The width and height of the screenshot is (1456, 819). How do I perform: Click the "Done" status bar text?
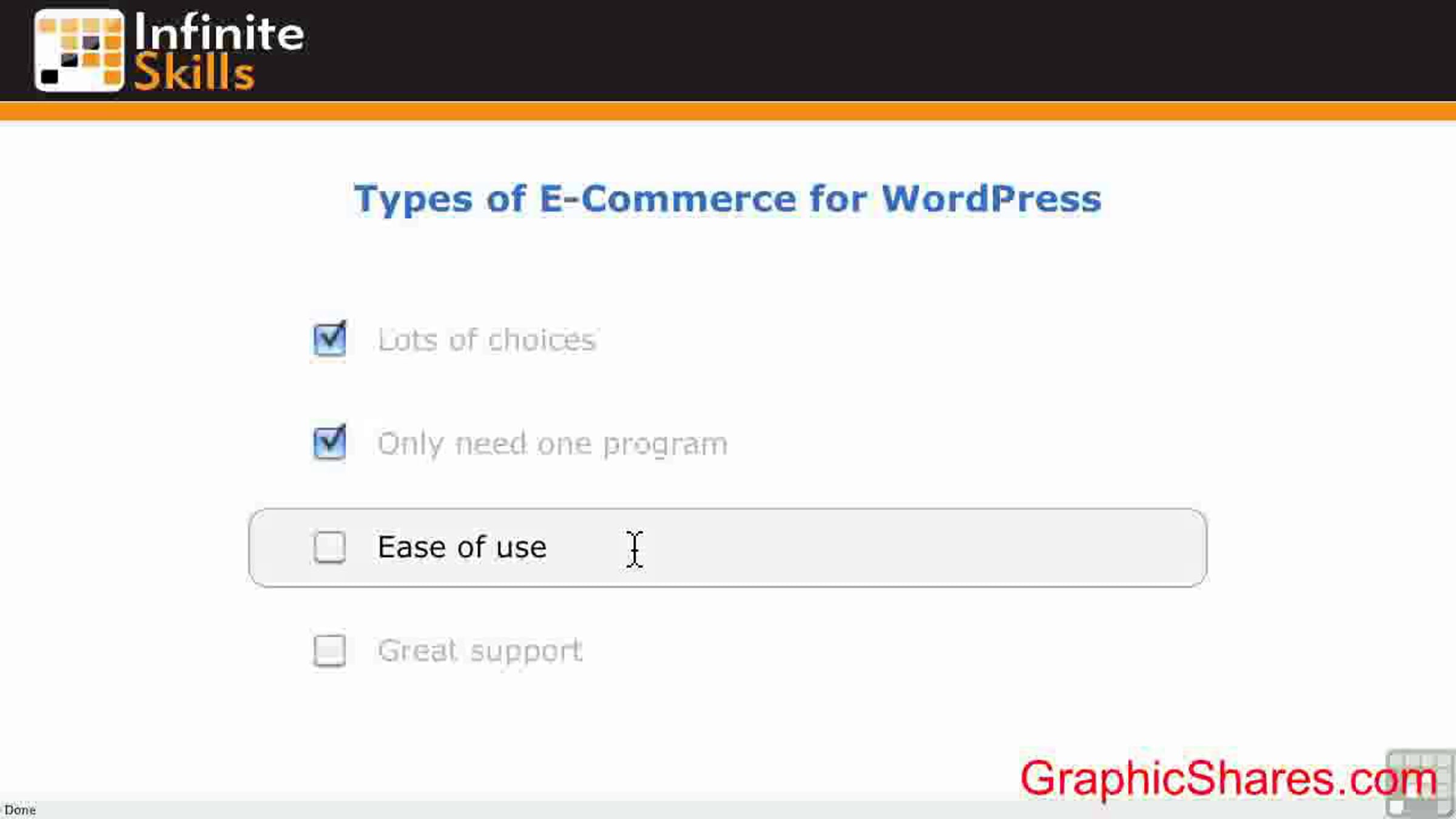pos(20,810)
